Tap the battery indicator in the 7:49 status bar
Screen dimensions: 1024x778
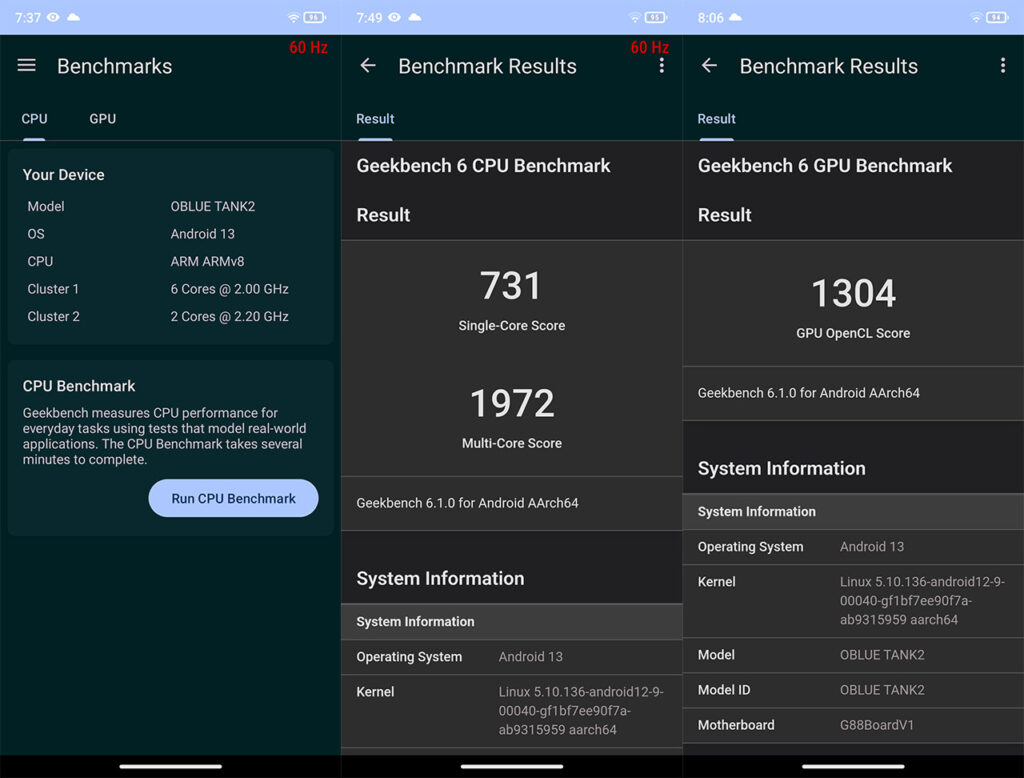point(656,18)
